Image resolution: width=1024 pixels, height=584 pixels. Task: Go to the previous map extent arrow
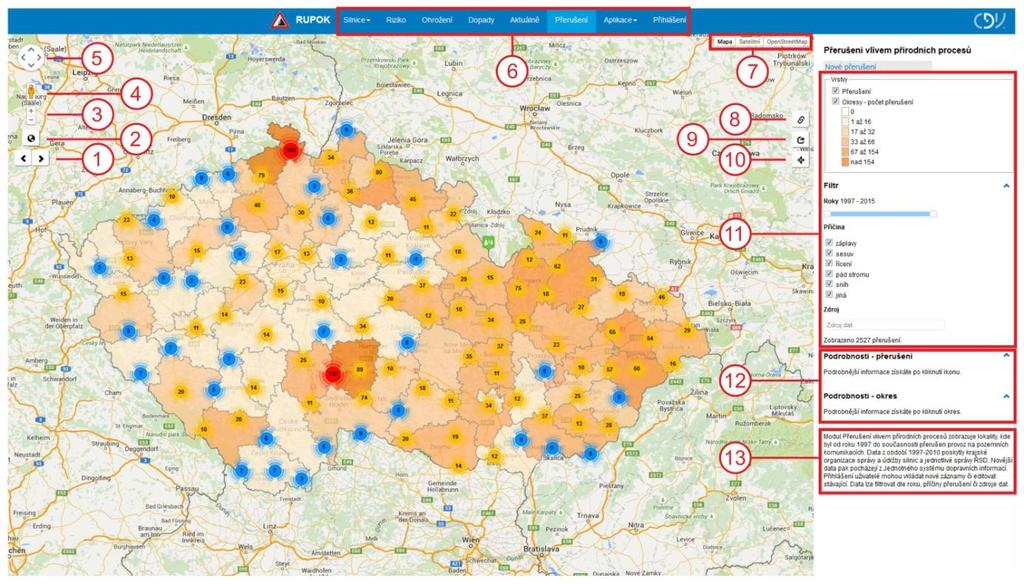(x=24, y=158)
